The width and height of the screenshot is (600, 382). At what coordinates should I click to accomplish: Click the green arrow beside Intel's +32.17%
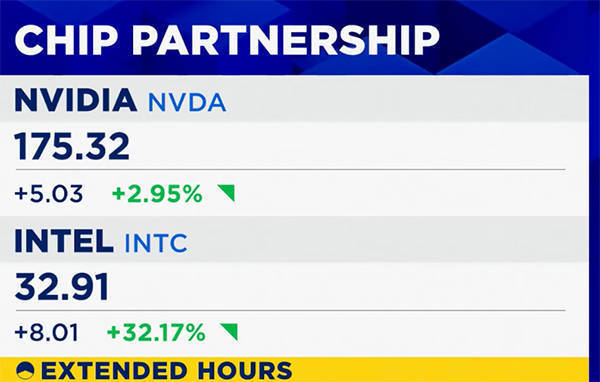(x=229, y=331)
